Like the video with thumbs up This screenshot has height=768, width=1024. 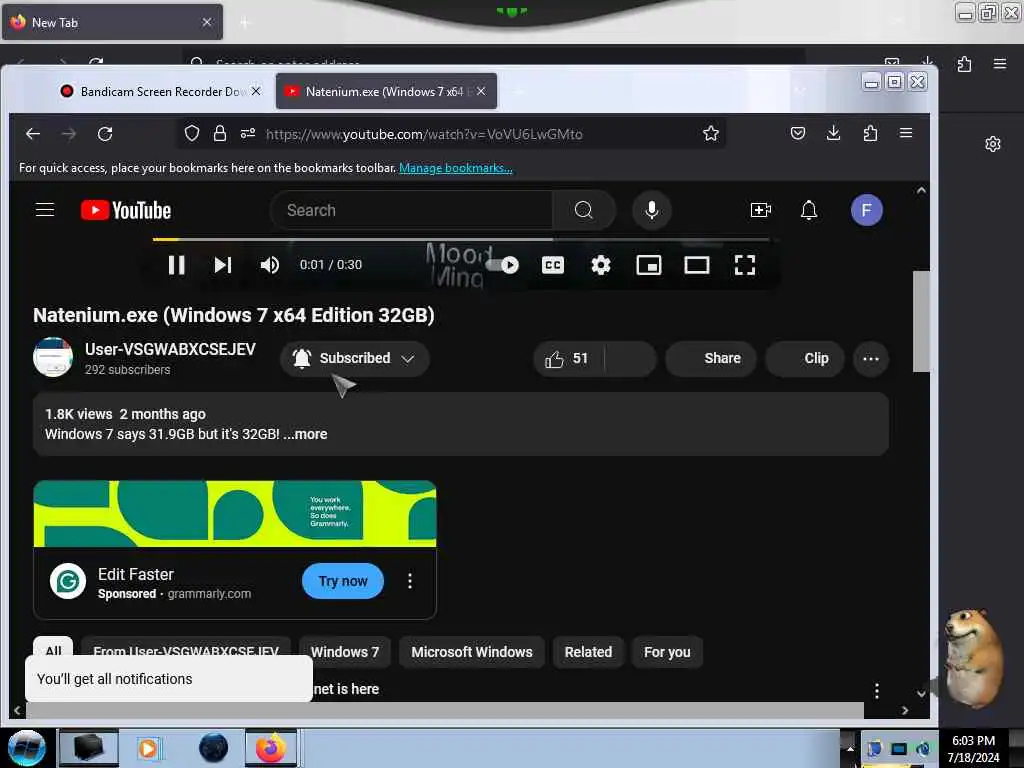(568, 359)
